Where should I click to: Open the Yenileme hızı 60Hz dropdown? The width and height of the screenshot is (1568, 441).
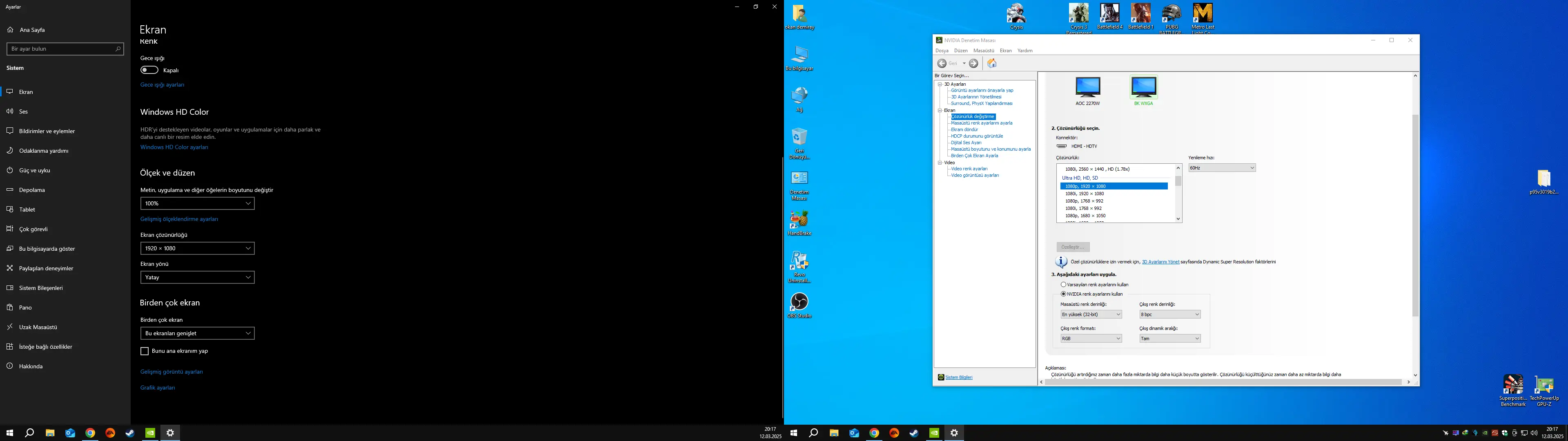(1222, 167)
